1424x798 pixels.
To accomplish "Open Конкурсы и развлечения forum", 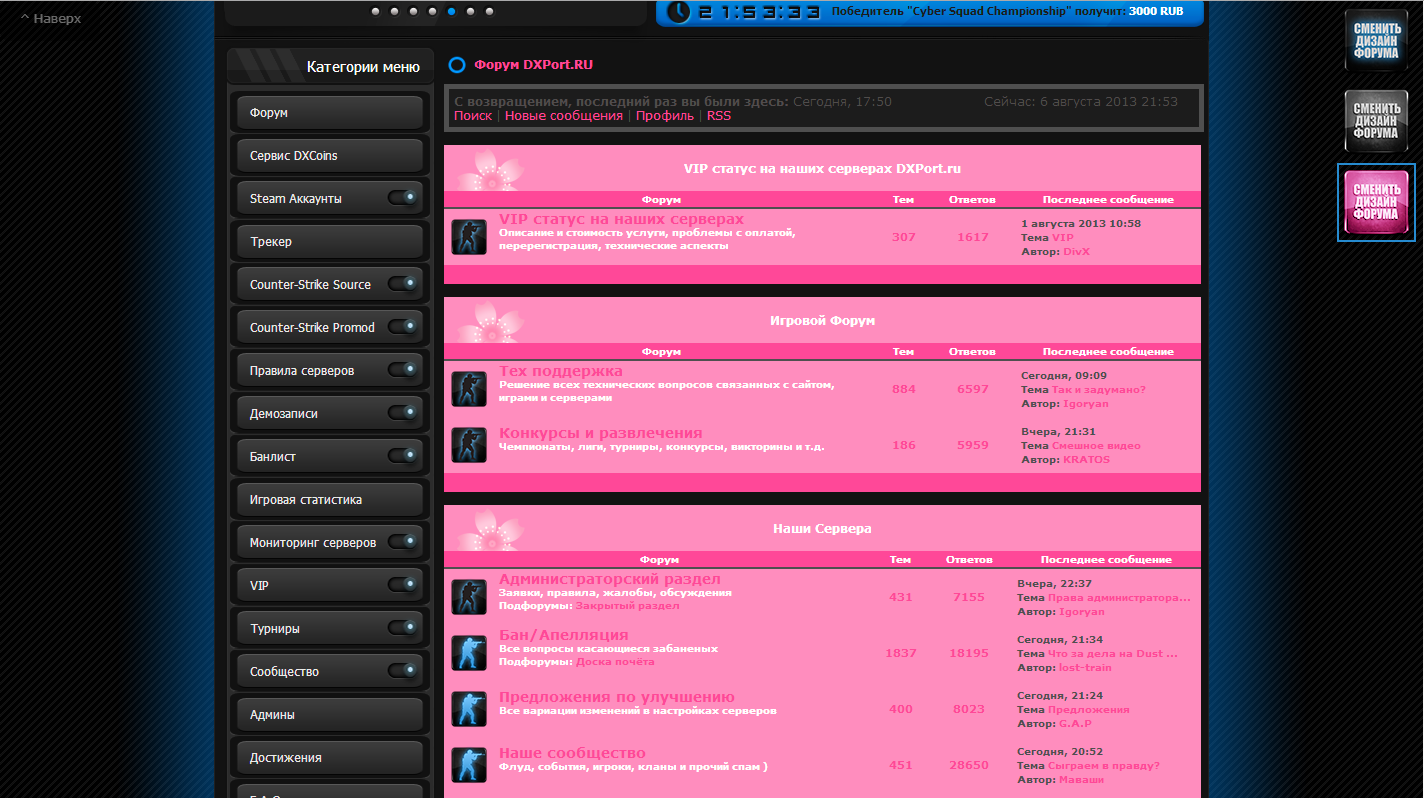I will (x=601, y=433).
